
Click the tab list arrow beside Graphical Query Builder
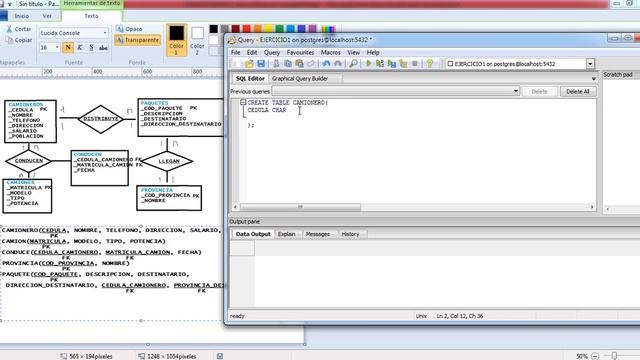[593, 78]
